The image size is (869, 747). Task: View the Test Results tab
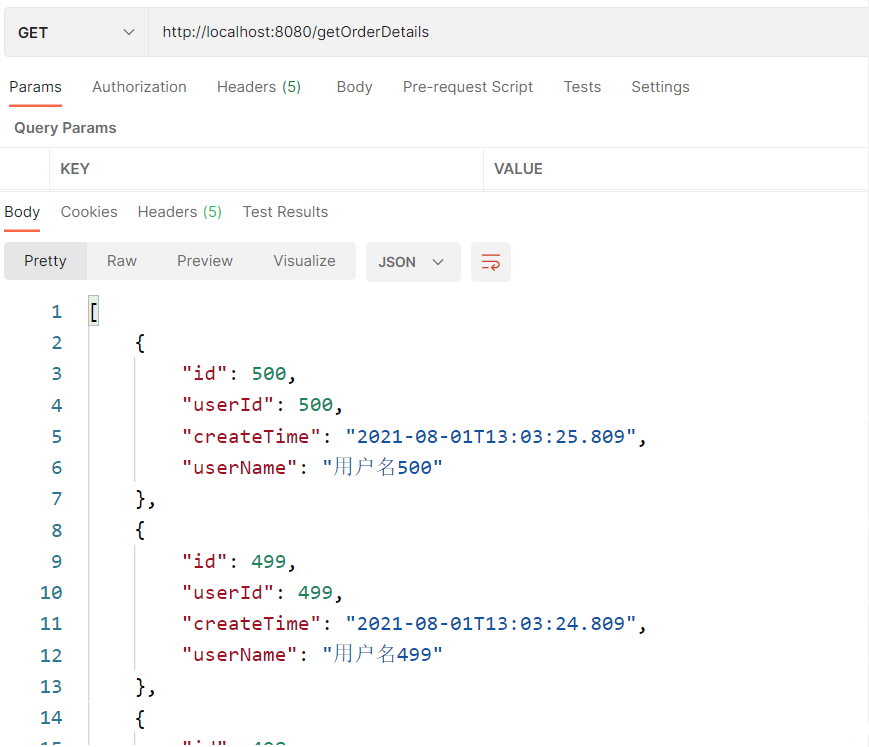click(285, 212)
